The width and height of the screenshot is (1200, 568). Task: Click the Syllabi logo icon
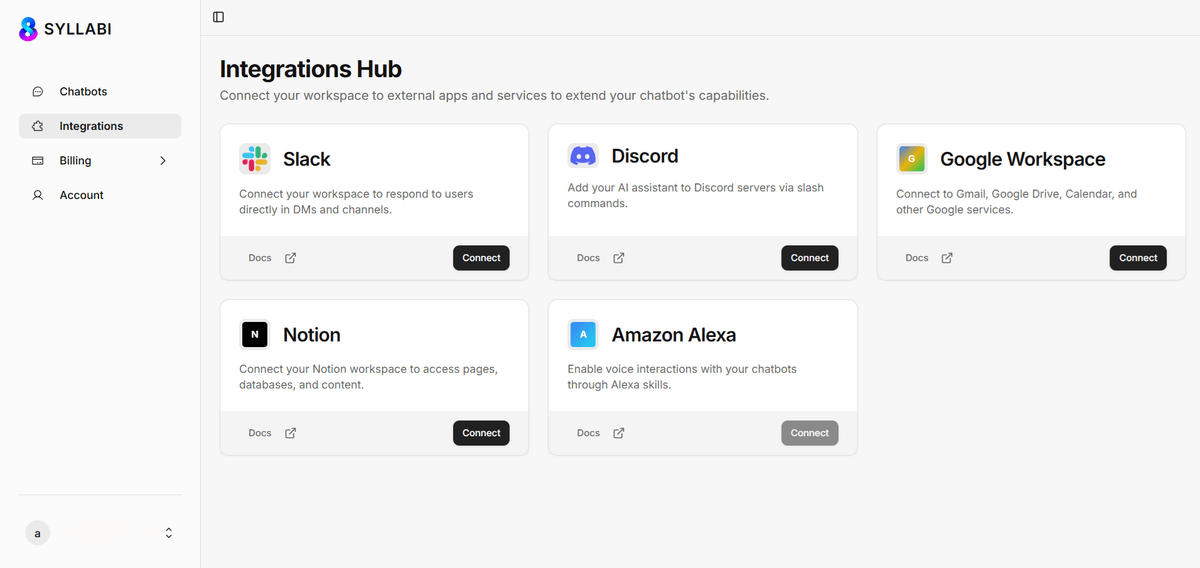coord(28,29)
